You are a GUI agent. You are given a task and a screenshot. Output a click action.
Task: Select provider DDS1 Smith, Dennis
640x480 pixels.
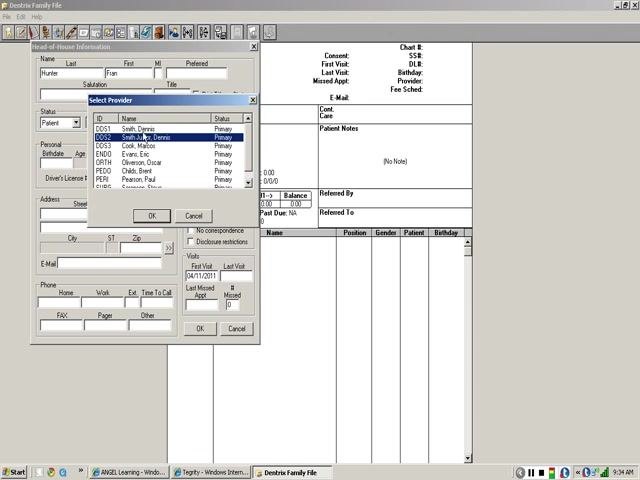pos(169,129)
